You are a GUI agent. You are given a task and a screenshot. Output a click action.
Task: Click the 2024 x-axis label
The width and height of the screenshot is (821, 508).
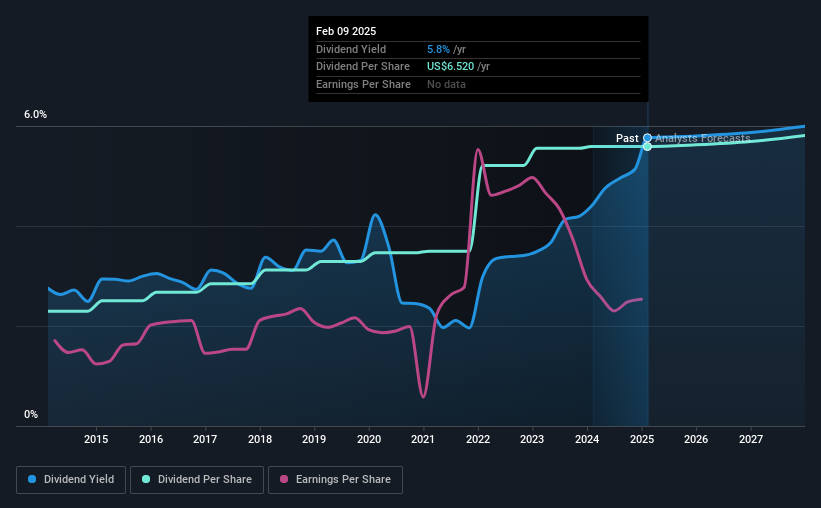(587, 439)
